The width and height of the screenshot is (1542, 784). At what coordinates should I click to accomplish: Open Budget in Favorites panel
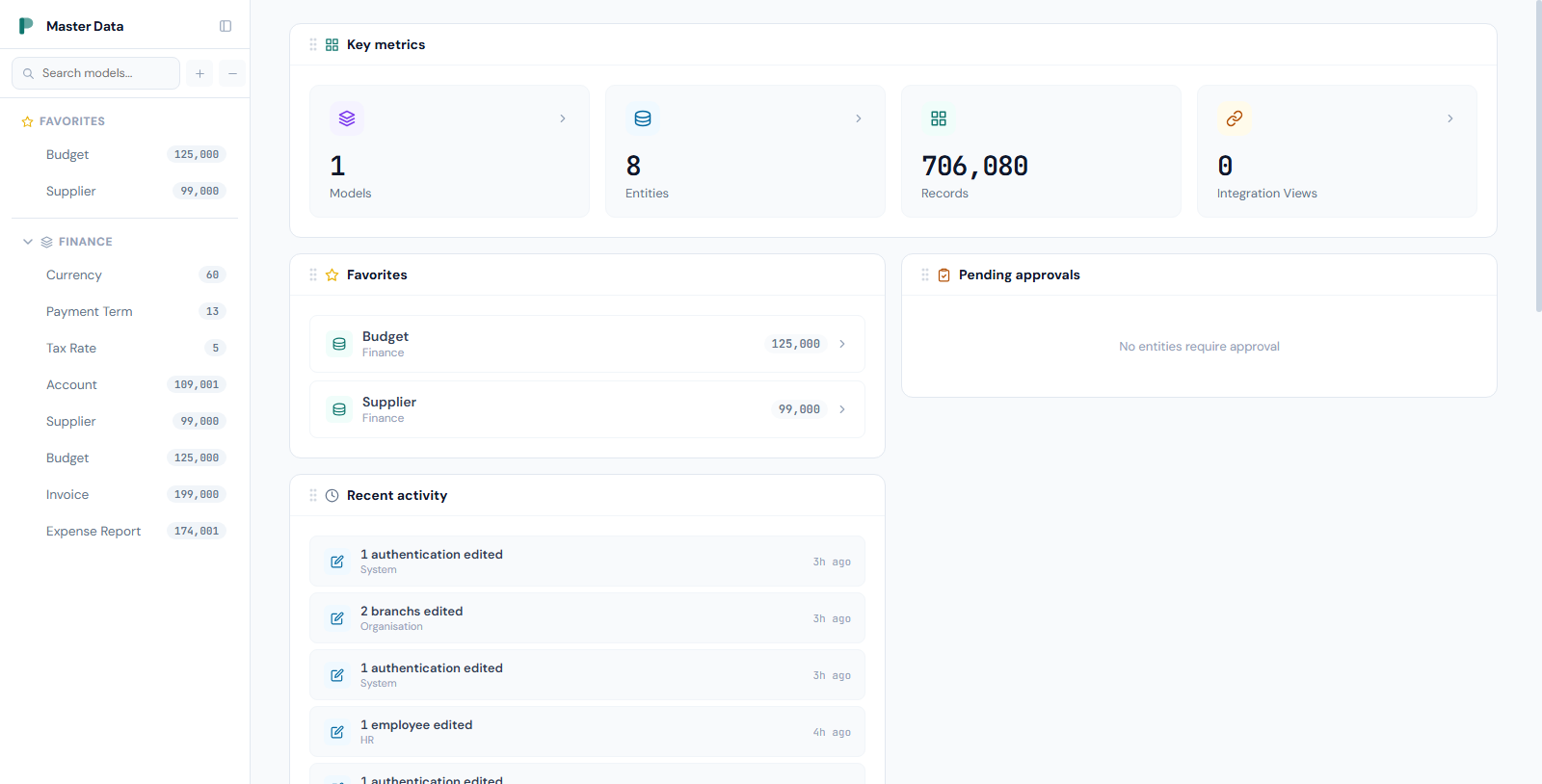pyautogui.click(x=587, y=344)
